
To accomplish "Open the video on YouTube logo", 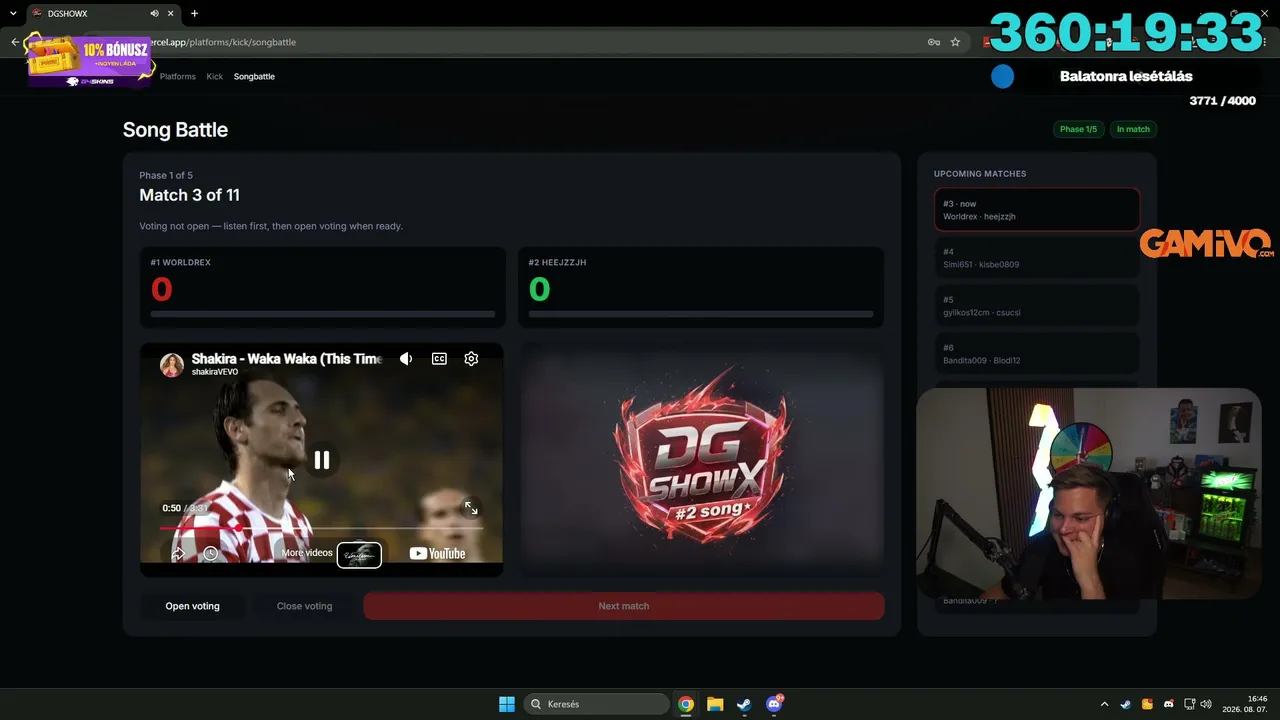I will click(x=437, y=553).
